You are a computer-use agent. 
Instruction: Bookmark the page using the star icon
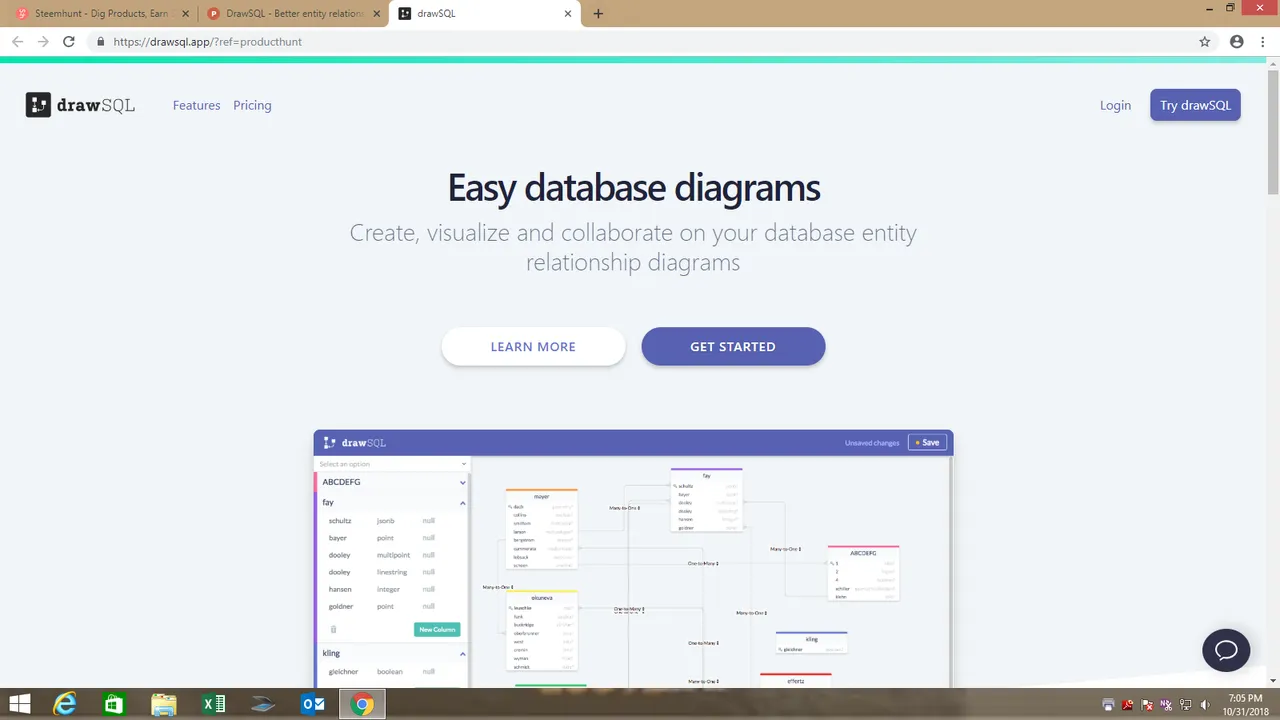pos(1205,42)
